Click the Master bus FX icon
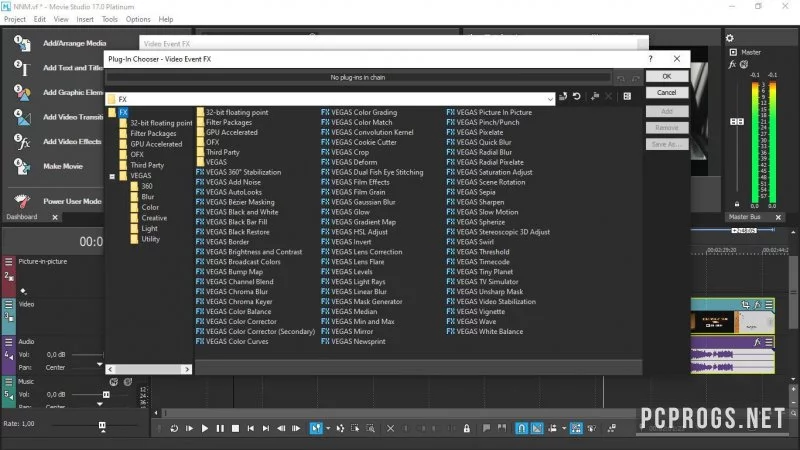This screenshot has width=800, height=450. tap(732, 64)
